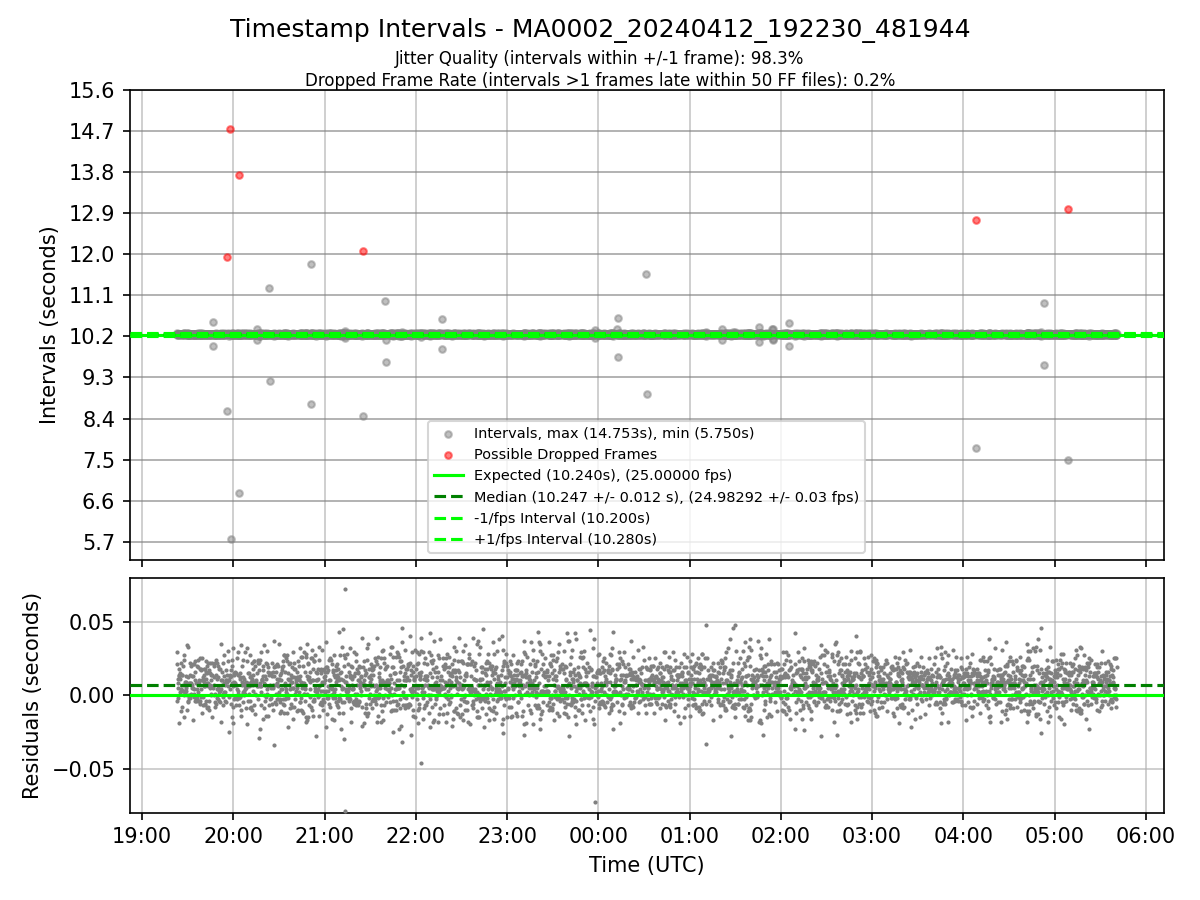
Task: Click the red dropped-frame point near 13.8 seconds
Action: pyautogui.click(x=239, y=175)
